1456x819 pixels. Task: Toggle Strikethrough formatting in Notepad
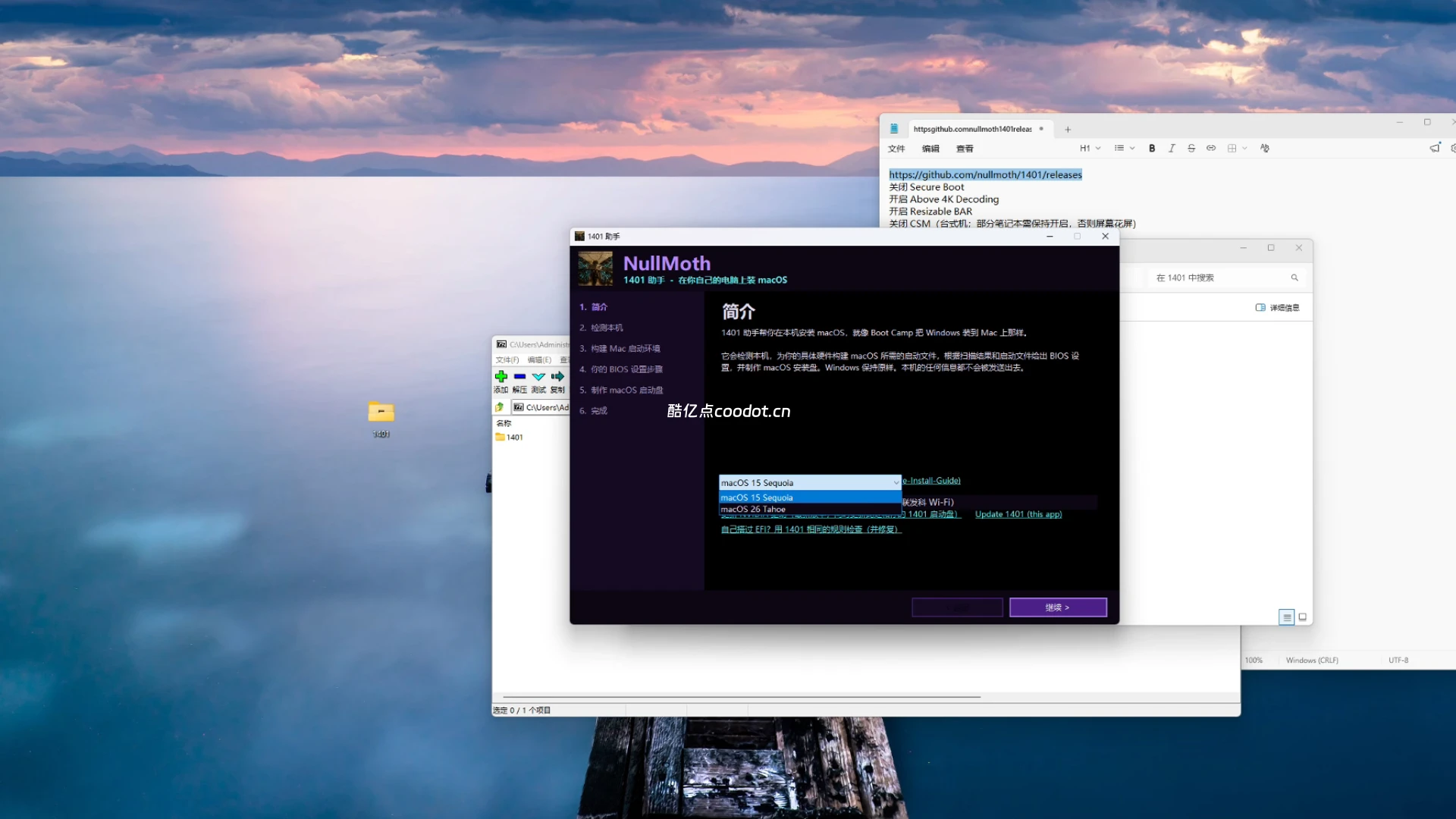pyautogui.click(x=1191, y=149)
